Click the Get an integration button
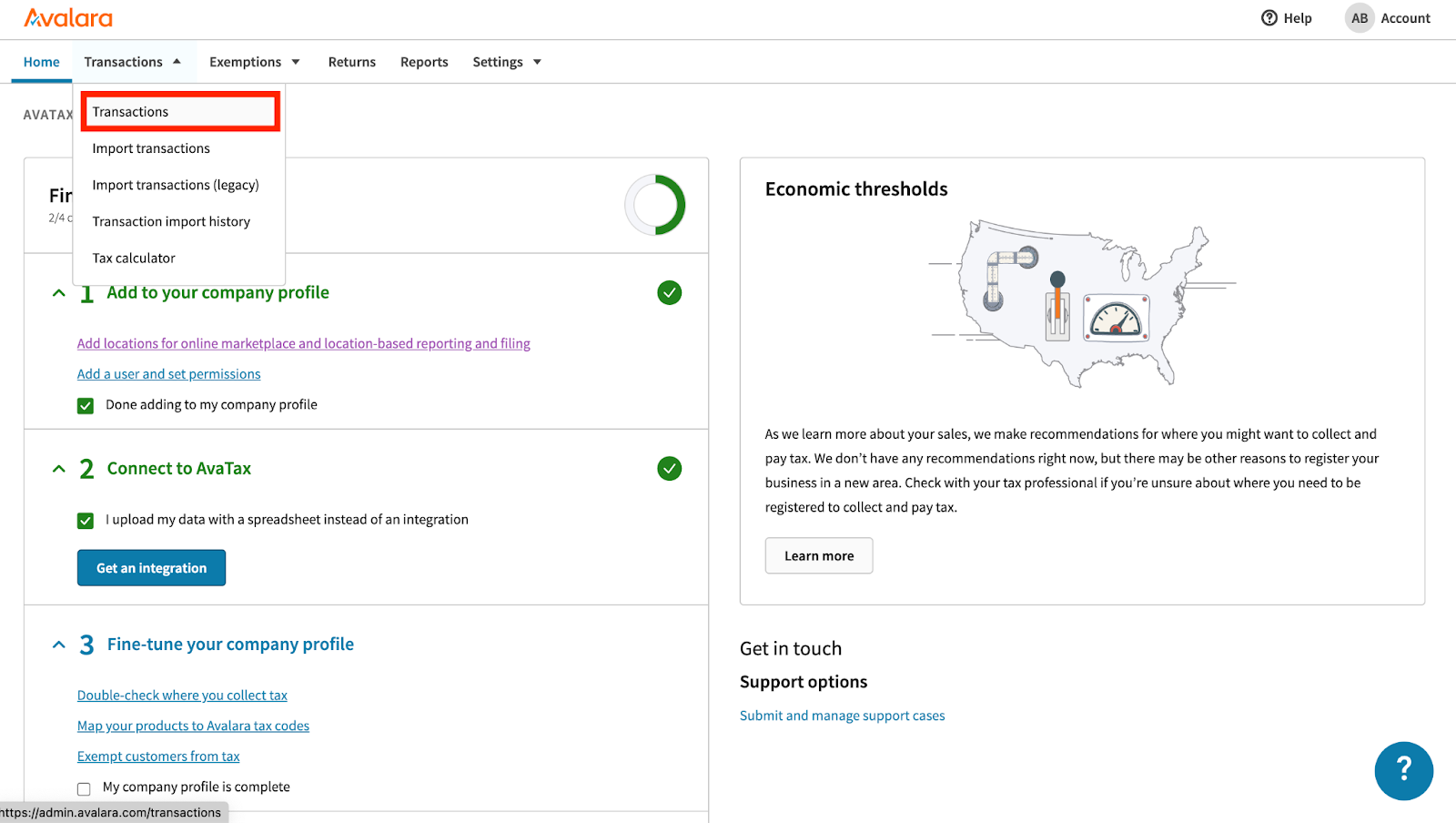1456x823 pixels. (151, 568)
